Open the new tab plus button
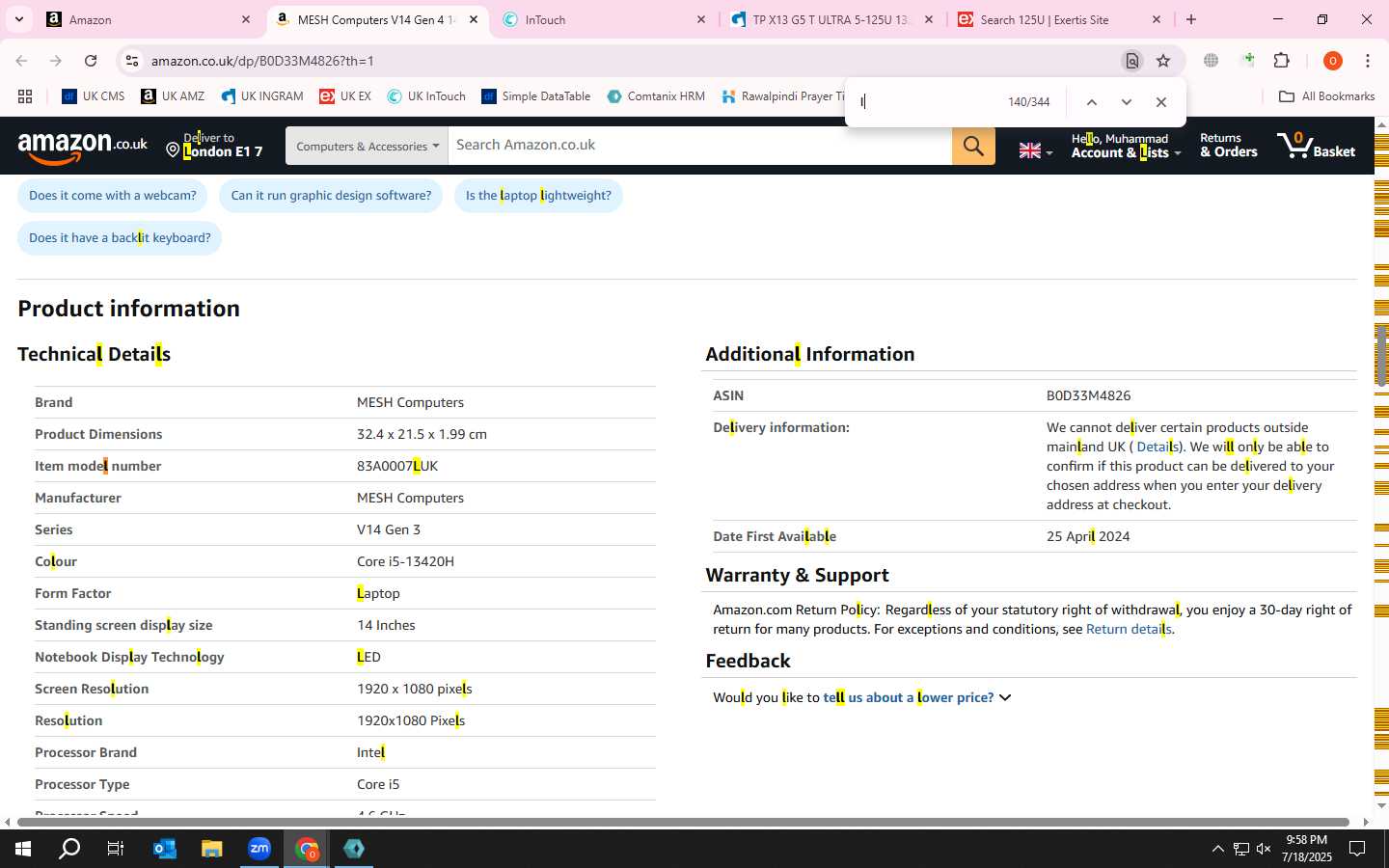The image size is (1389, 868). pyautogui.click(x=1191, y=19)
